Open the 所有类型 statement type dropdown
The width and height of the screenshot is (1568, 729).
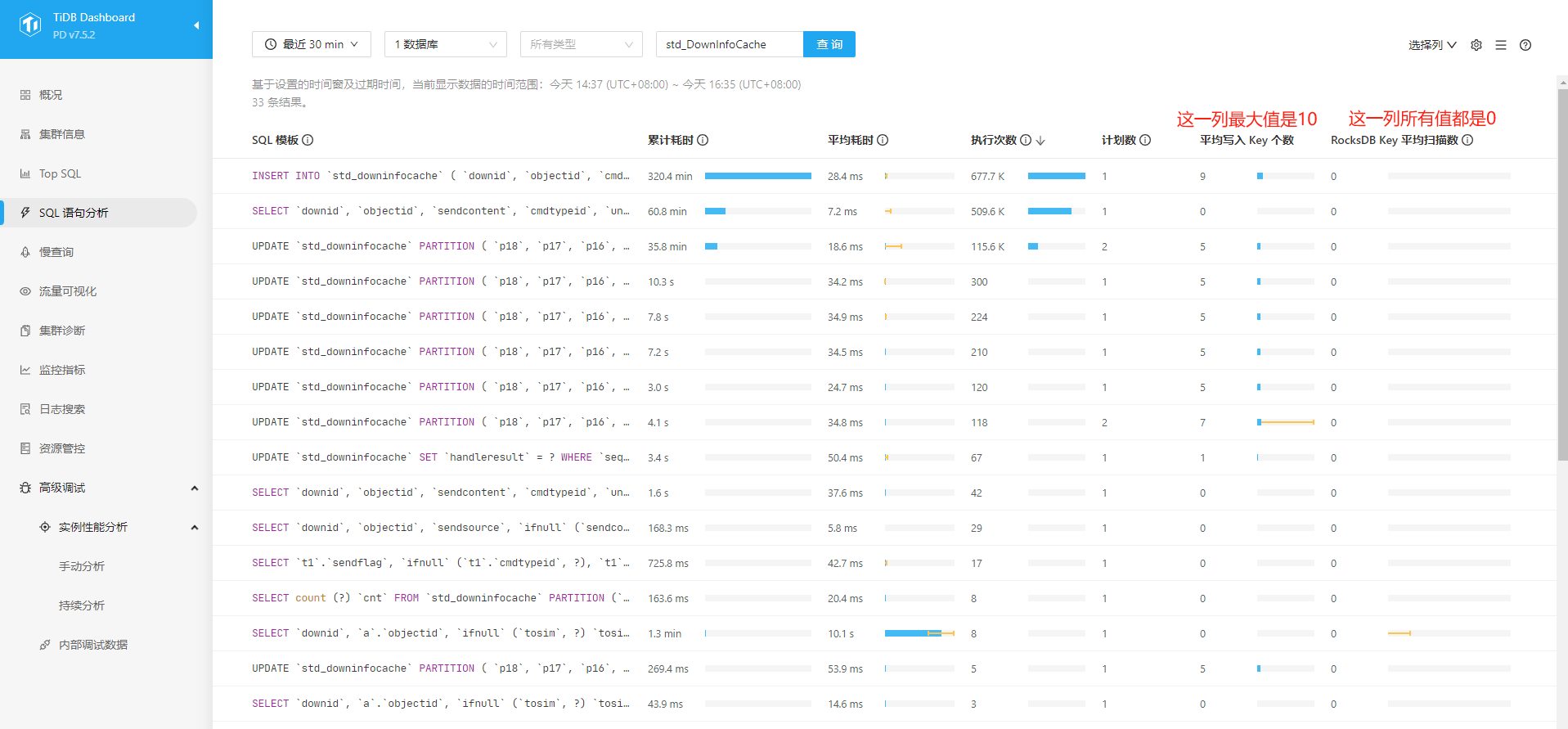click(581, 44)
